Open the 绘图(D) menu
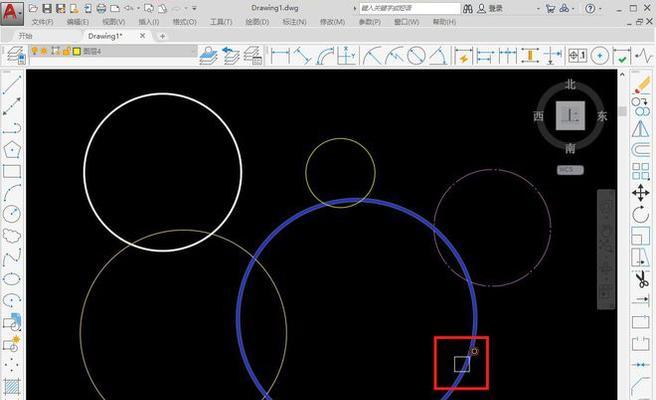The image size is (656, 400). (257, 22)
